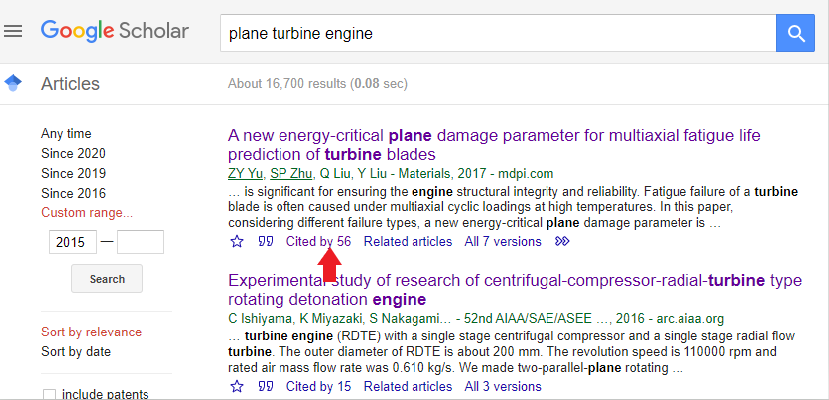The width and height of the screenshot is (829, 400).
Task: Save first result with star icon
Action: coord(237,241)
